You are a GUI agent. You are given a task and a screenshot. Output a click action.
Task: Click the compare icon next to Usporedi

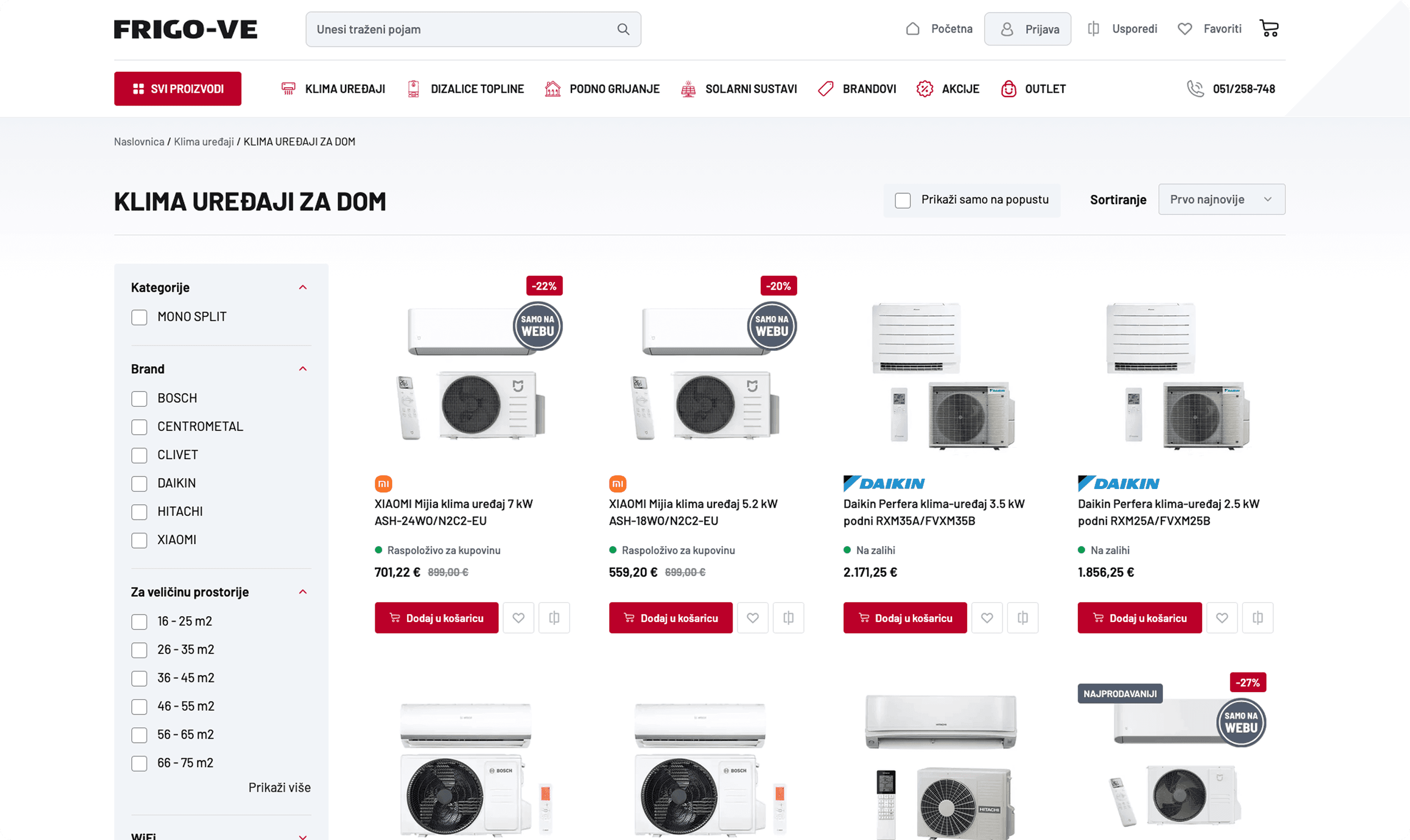1094,29
